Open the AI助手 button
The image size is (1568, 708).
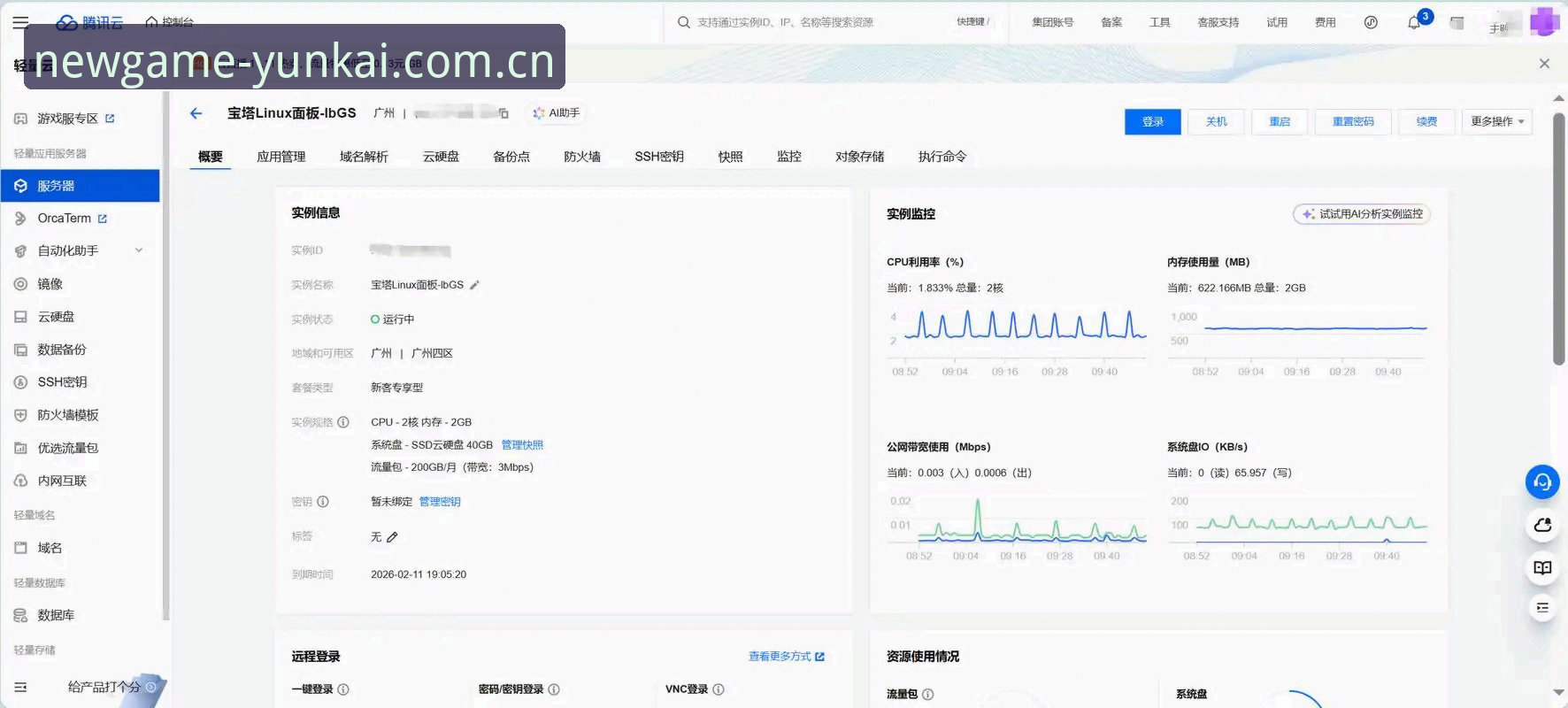(557, 113)
